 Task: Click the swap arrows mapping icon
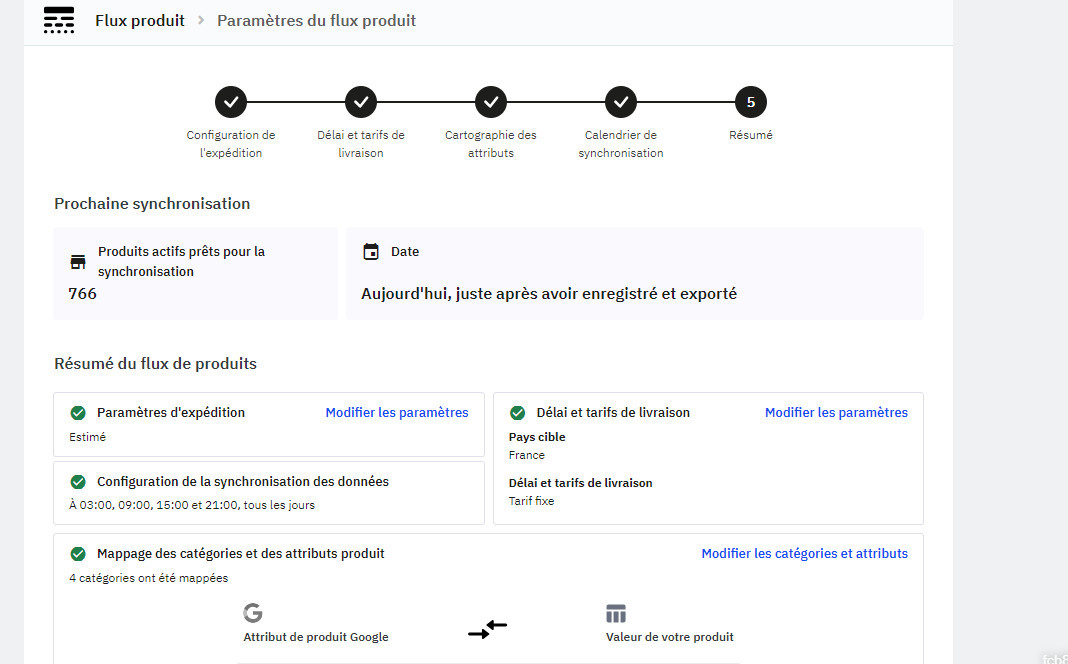click(x=488, y=629)
